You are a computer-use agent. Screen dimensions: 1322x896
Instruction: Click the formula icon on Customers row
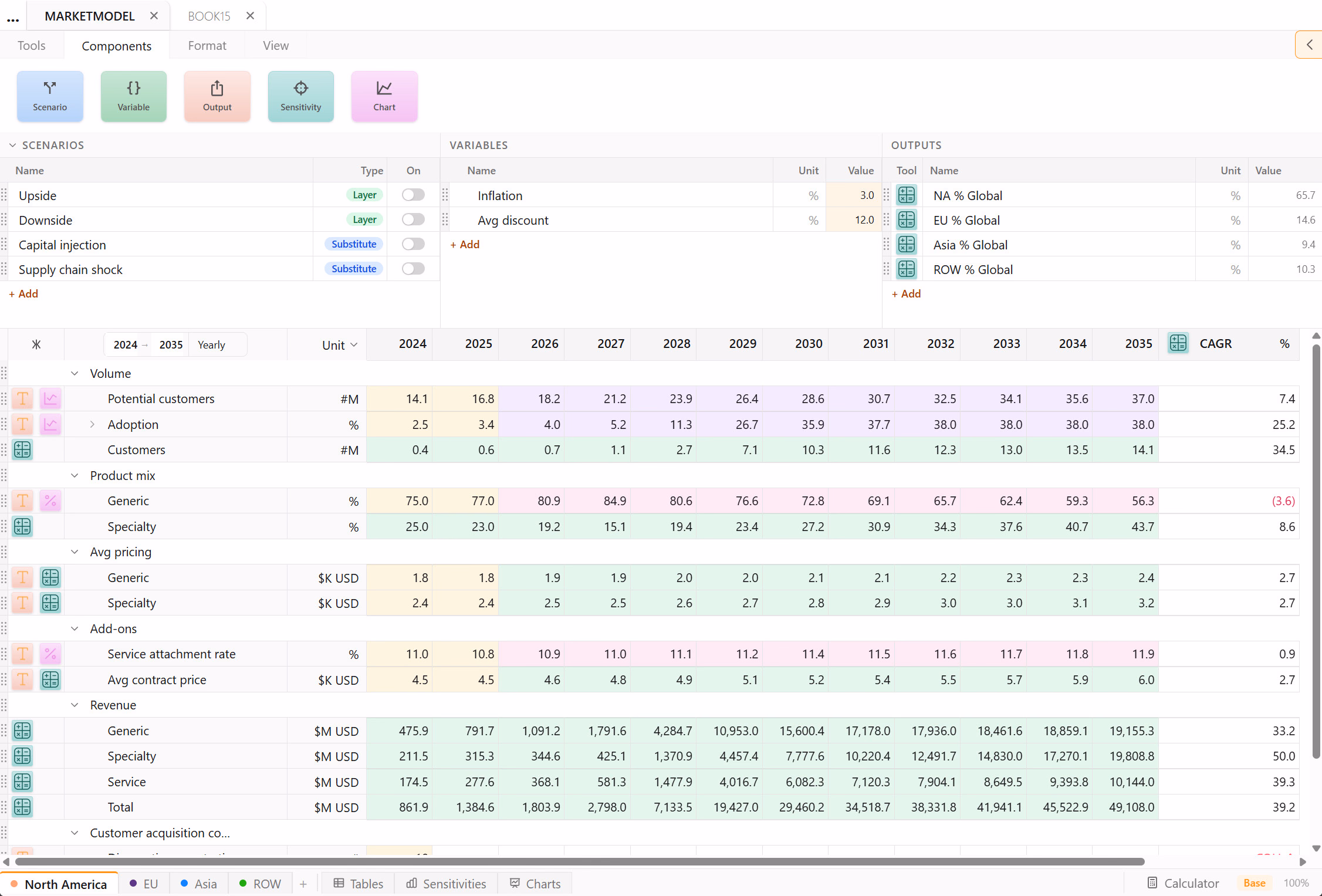(22, 449)
